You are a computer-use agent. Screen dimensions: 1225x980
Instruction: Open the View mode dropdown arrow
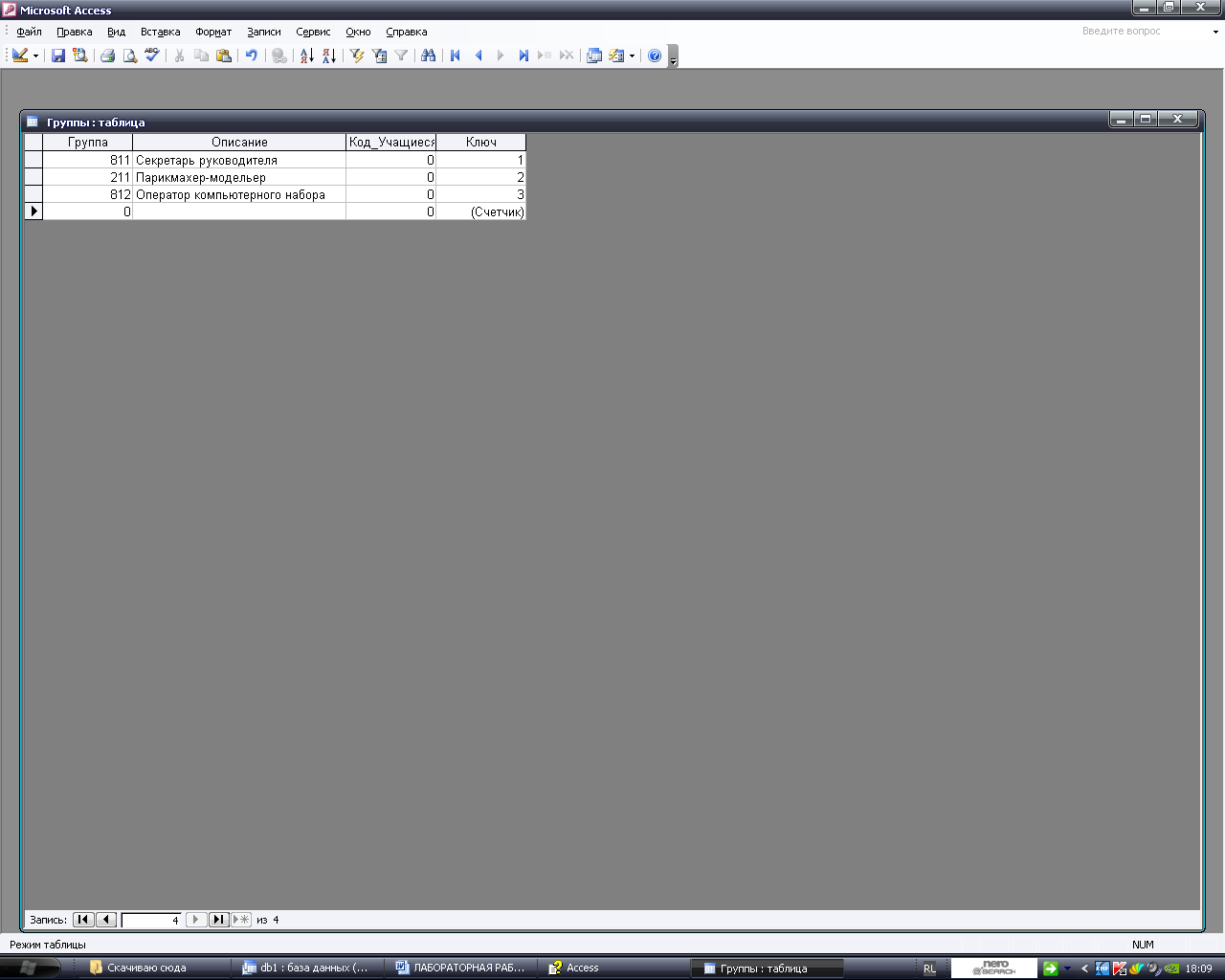pos(35,56)
